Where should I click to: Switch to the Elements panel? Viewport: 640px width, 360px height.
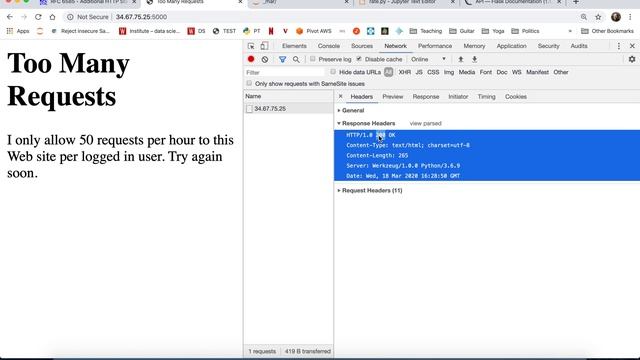tap(294, 46)
